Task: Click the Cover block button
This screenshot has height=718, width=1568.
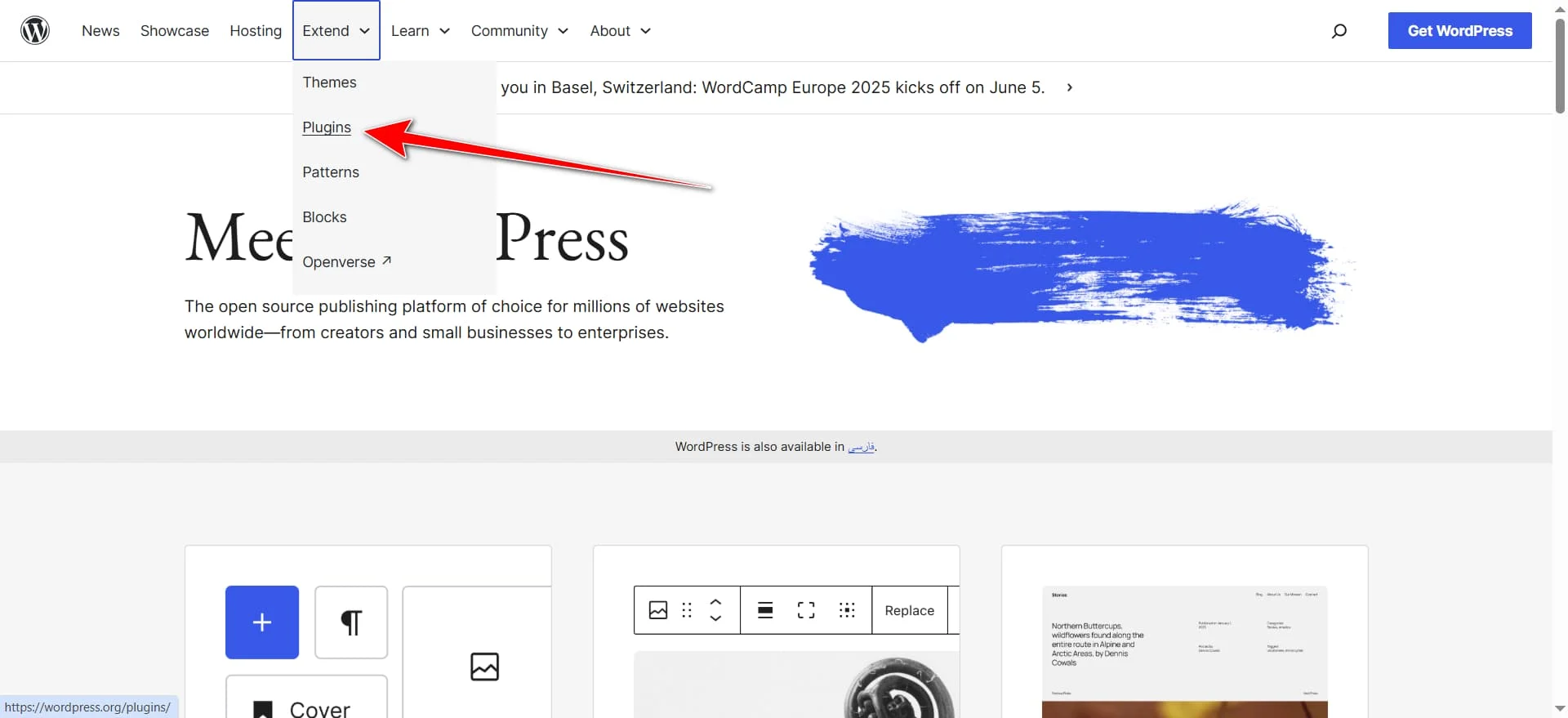Action: point(306,697)
